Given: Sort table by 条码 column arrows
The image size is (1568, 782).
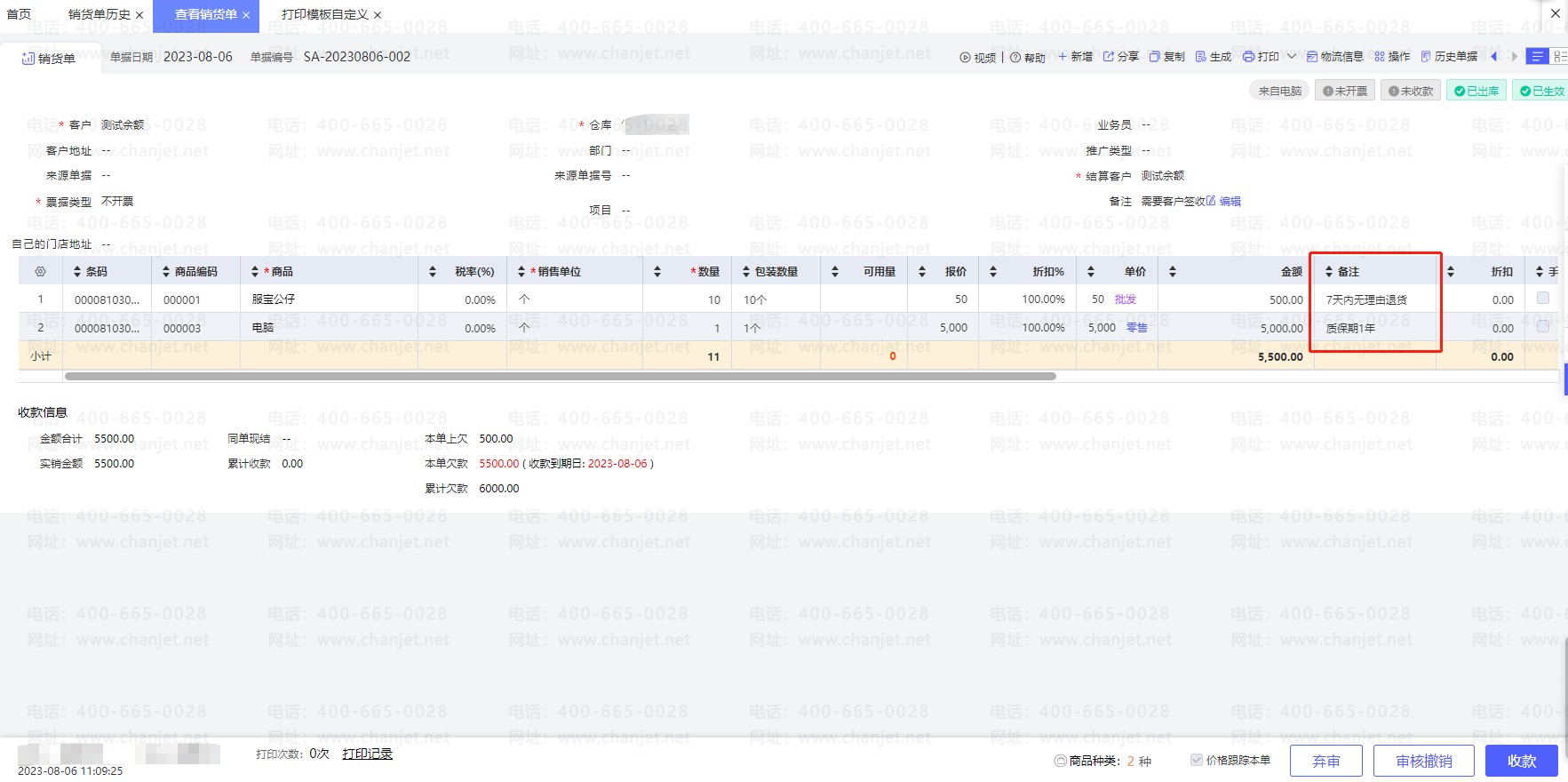Looking at the screenshot, I should click(77, 272).
